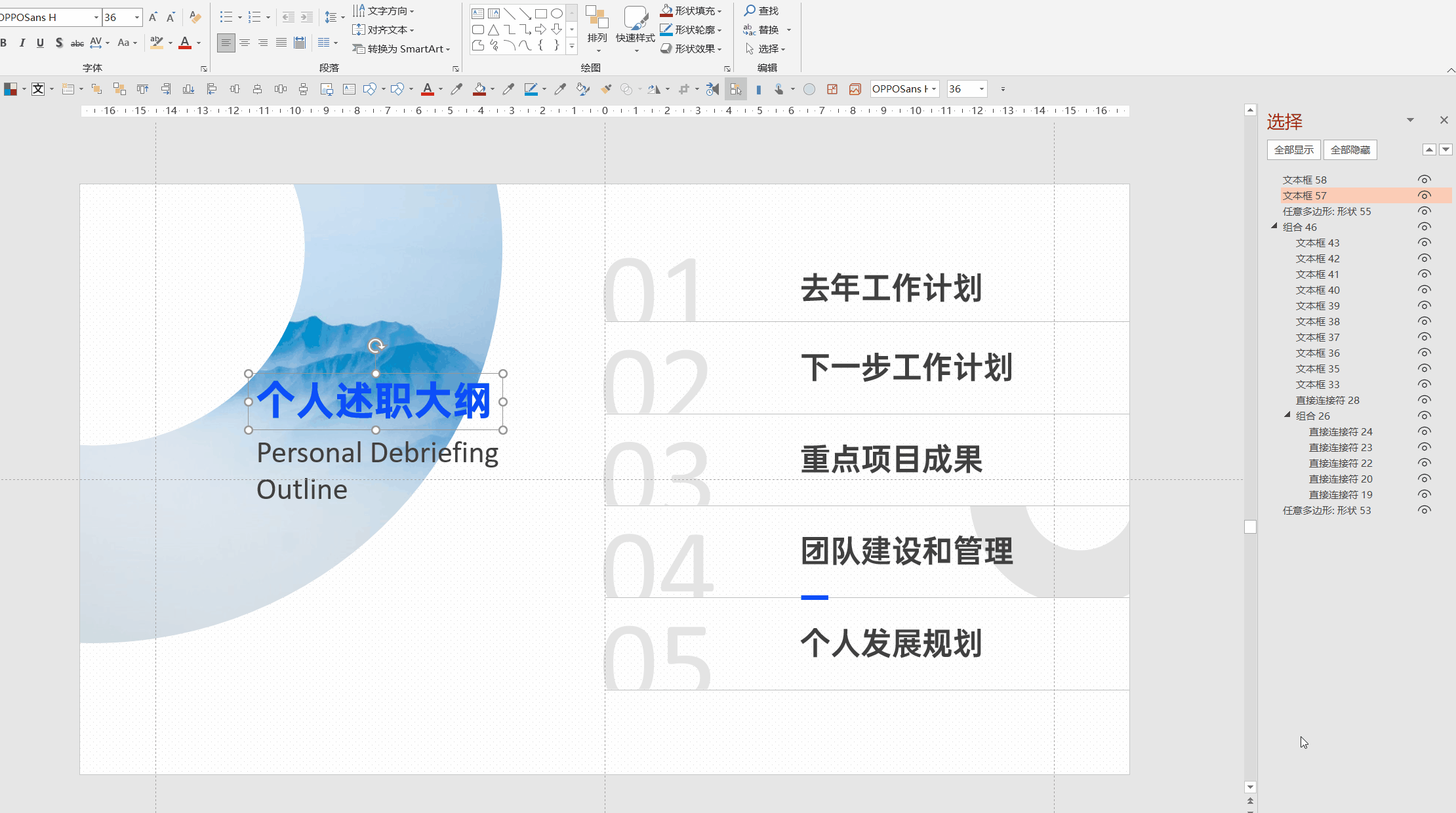The height and width of the screenshot is (813, 1456).
Task: Click the 全部隐藏 button
Action: click(x=1350, y=149)
